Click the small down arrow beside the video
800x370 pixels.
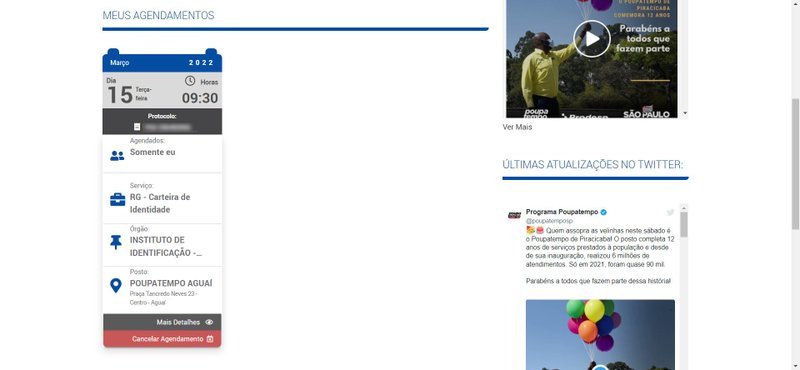(x=685, y=113)
